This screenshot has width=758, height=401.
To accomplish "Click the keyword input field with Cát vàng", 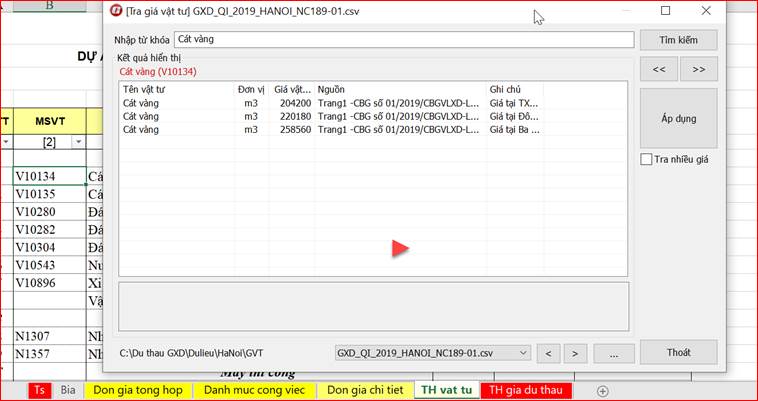I will 403,40.
